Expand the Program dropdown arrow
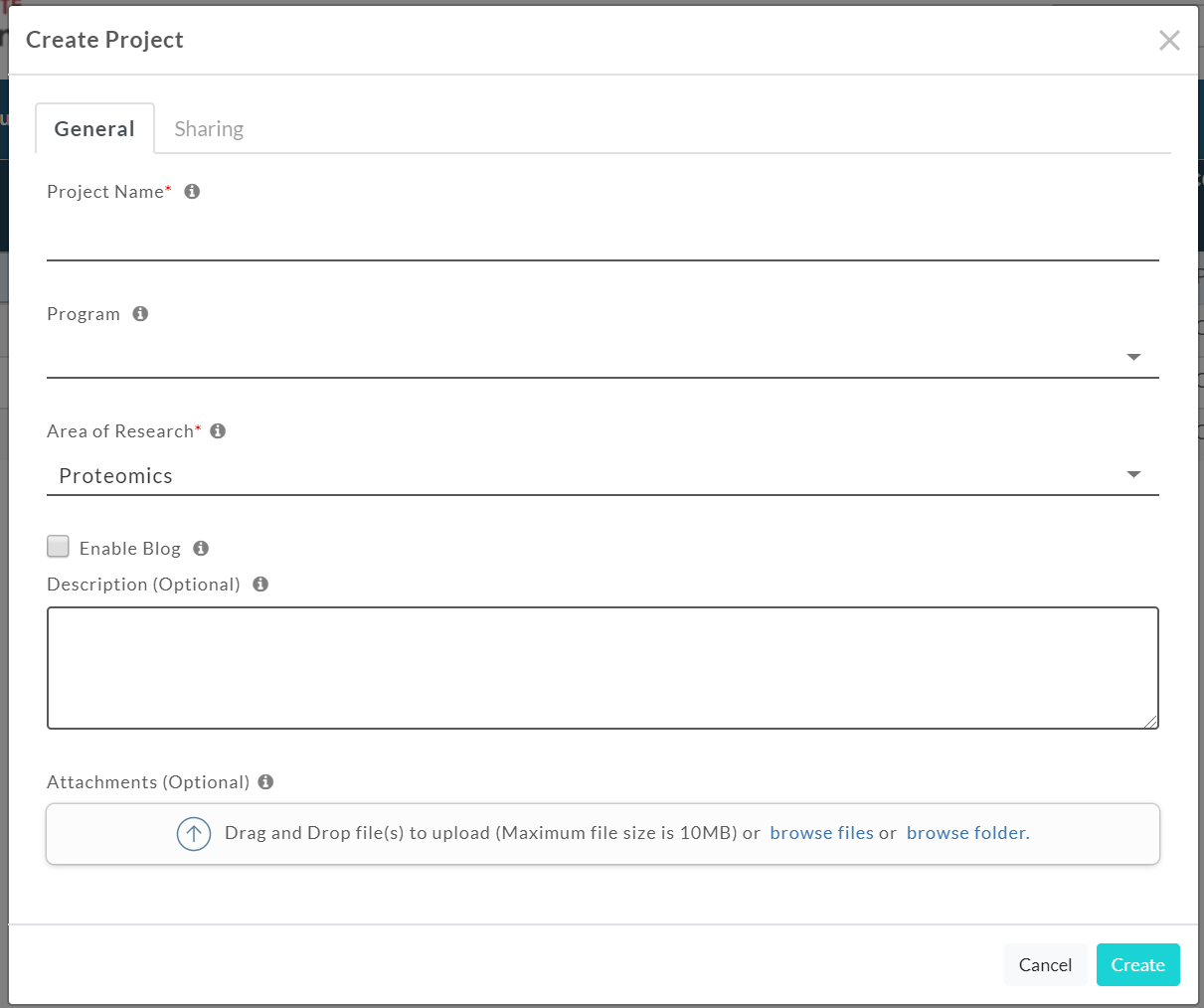 (x=1133, y=357)
